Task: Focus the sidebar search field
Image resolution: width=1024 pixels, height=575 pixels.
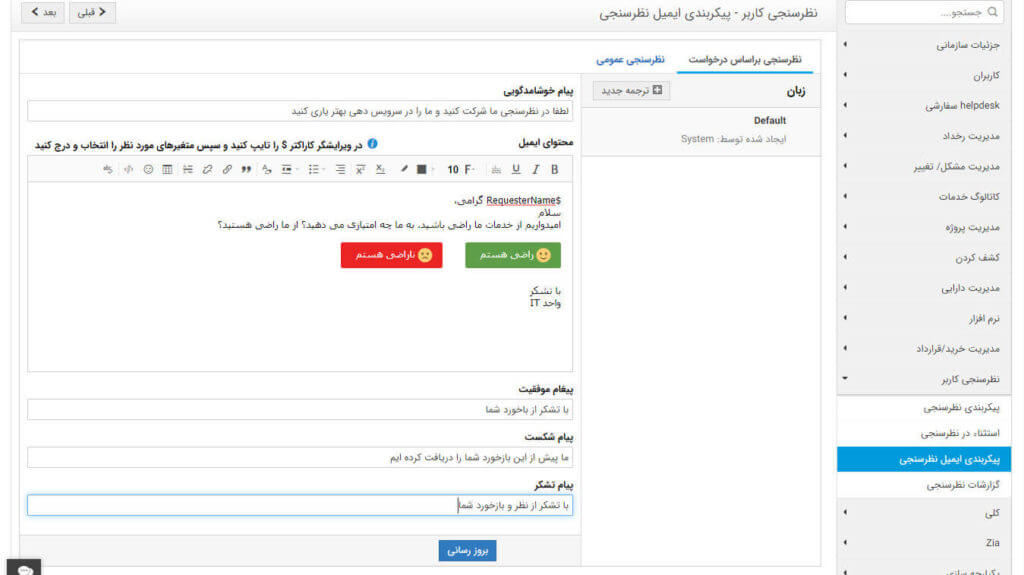Action: [x=923, y=12]
